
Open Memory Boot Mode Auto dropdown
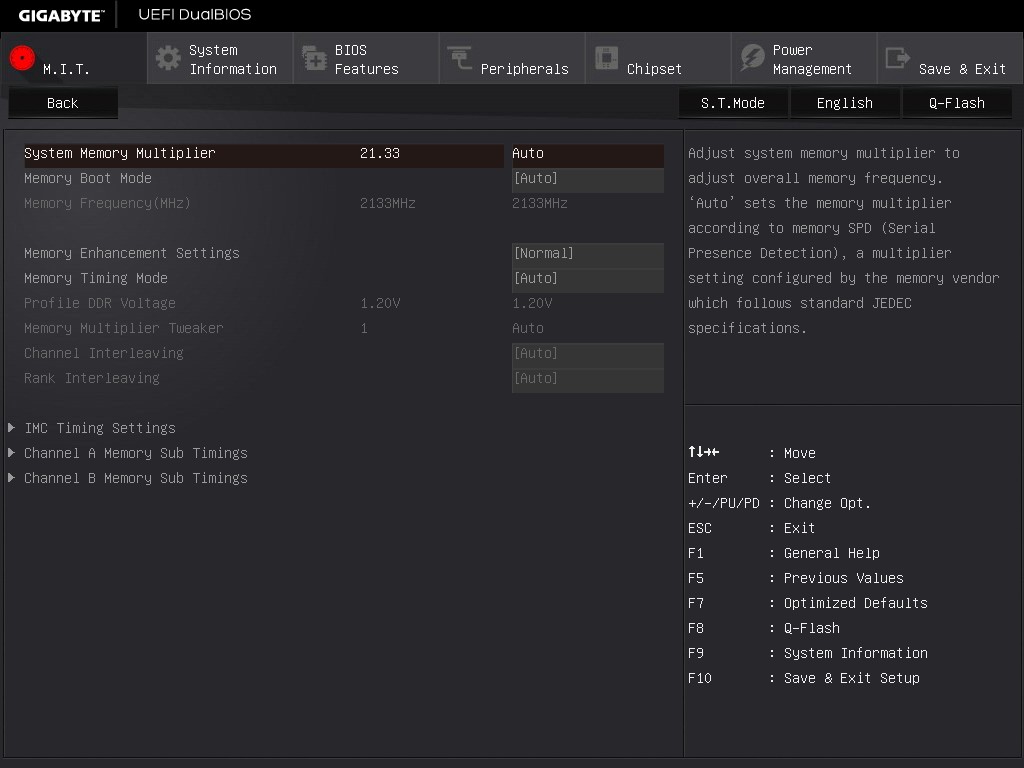pos(588,178)
